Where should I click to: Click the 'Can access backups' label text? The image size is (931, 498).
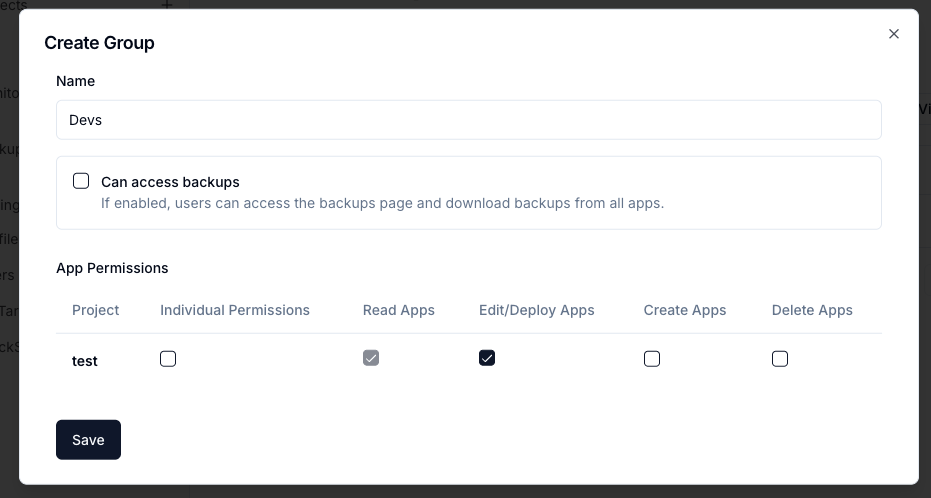point(170,182)
